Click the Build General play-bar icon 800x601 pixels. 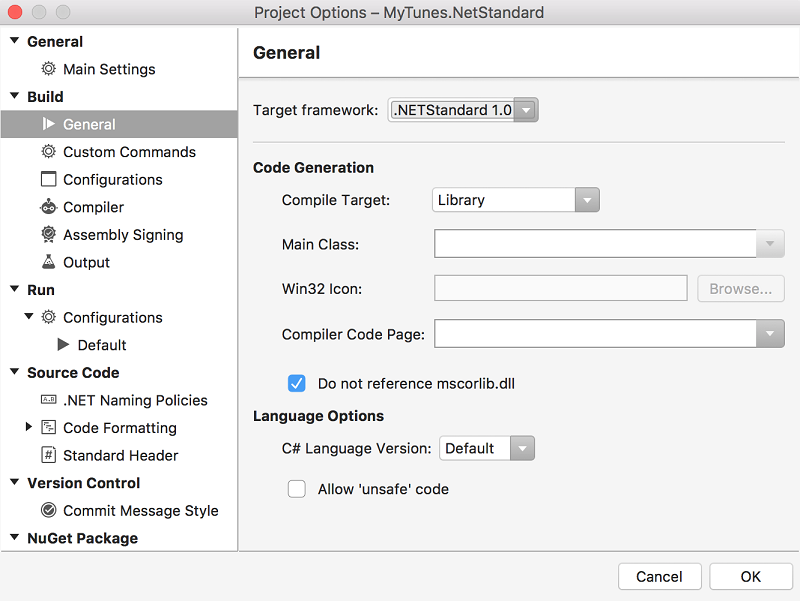[48, 123]
